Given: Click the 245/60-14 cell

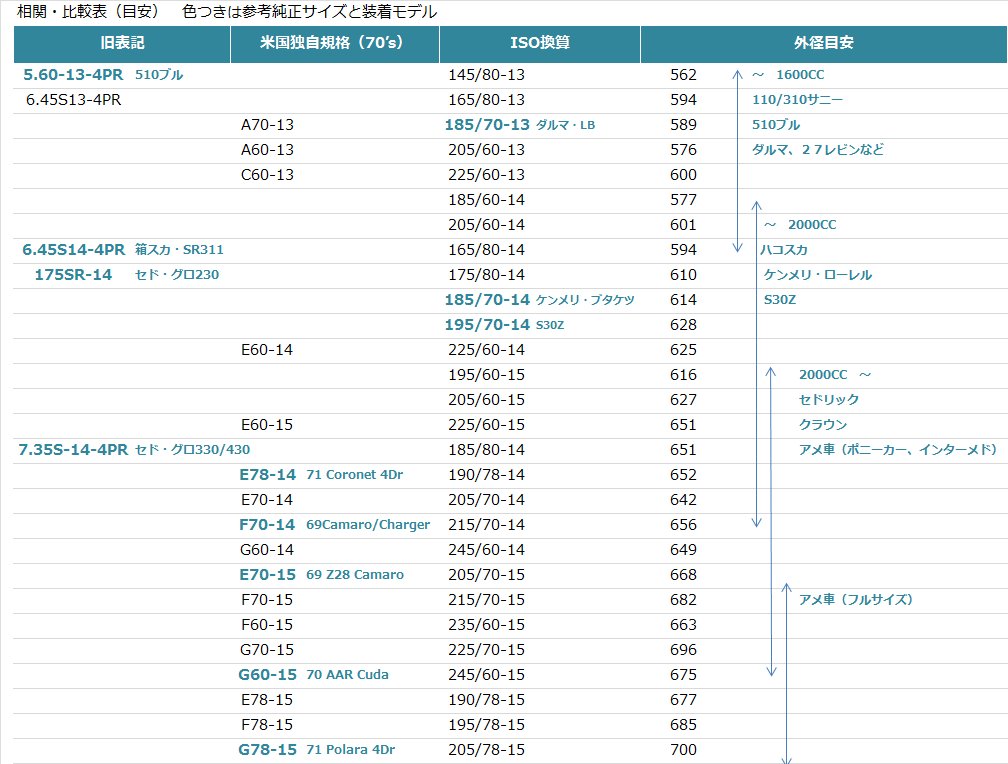Looking at the screenshot, I should coord(487,550).
